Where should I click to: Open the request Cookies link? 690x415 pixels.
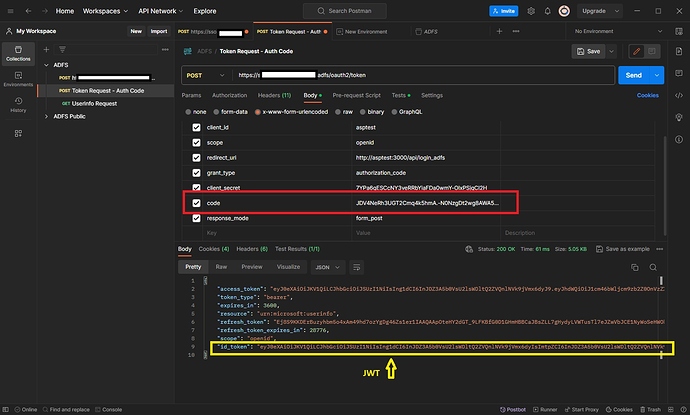[647, 95]
